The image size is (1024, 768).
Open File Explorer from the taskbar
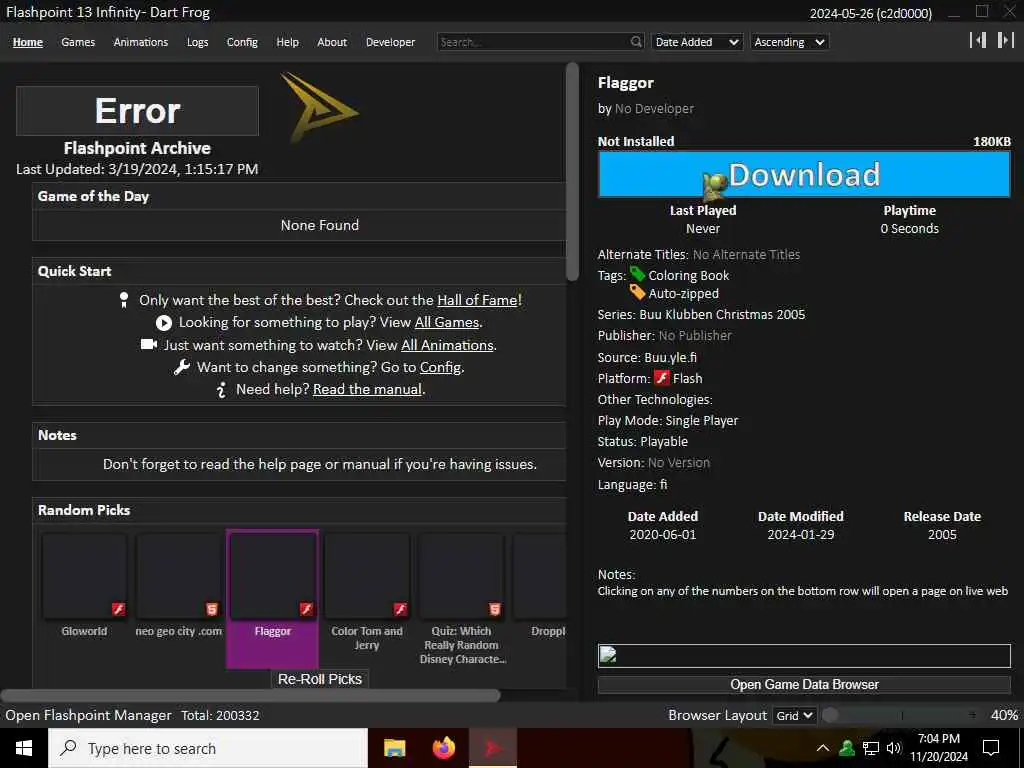click(394, 748)
